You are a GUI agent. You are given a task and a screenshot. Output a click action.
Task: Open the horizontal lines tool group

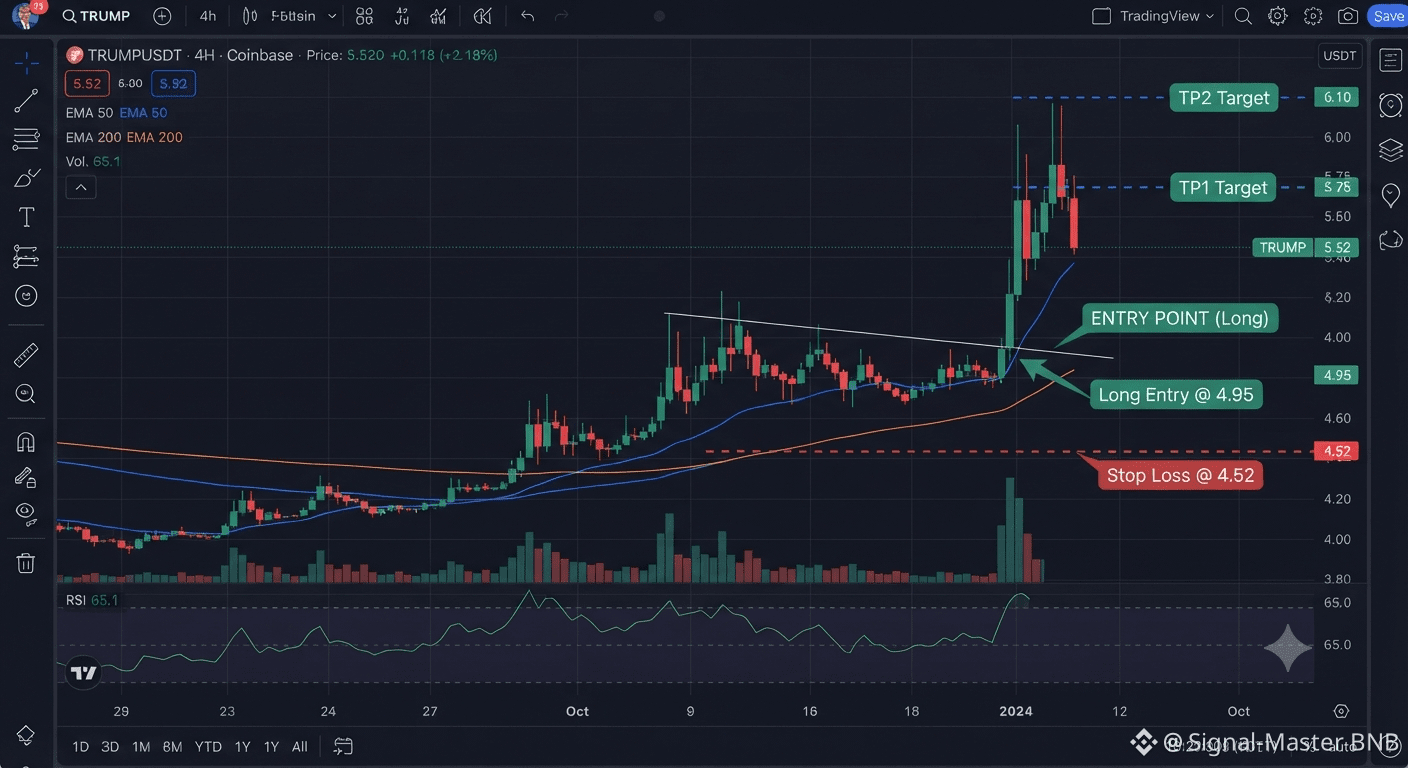(26, 139)
